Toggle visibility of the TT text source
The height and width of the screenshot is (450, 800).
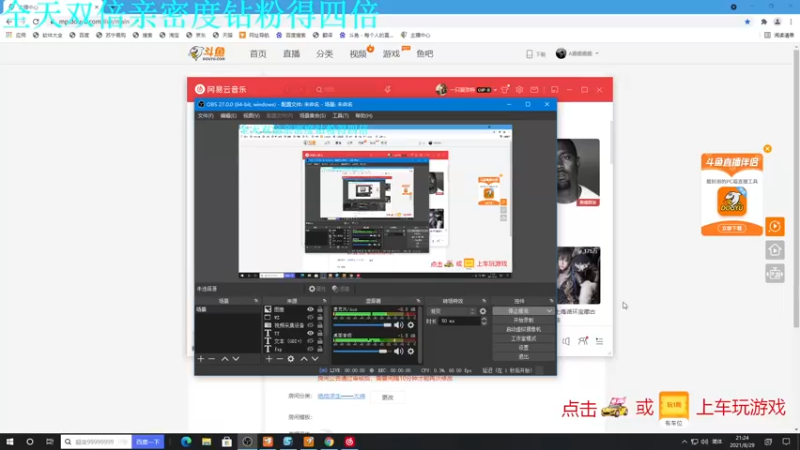point(310,333)
